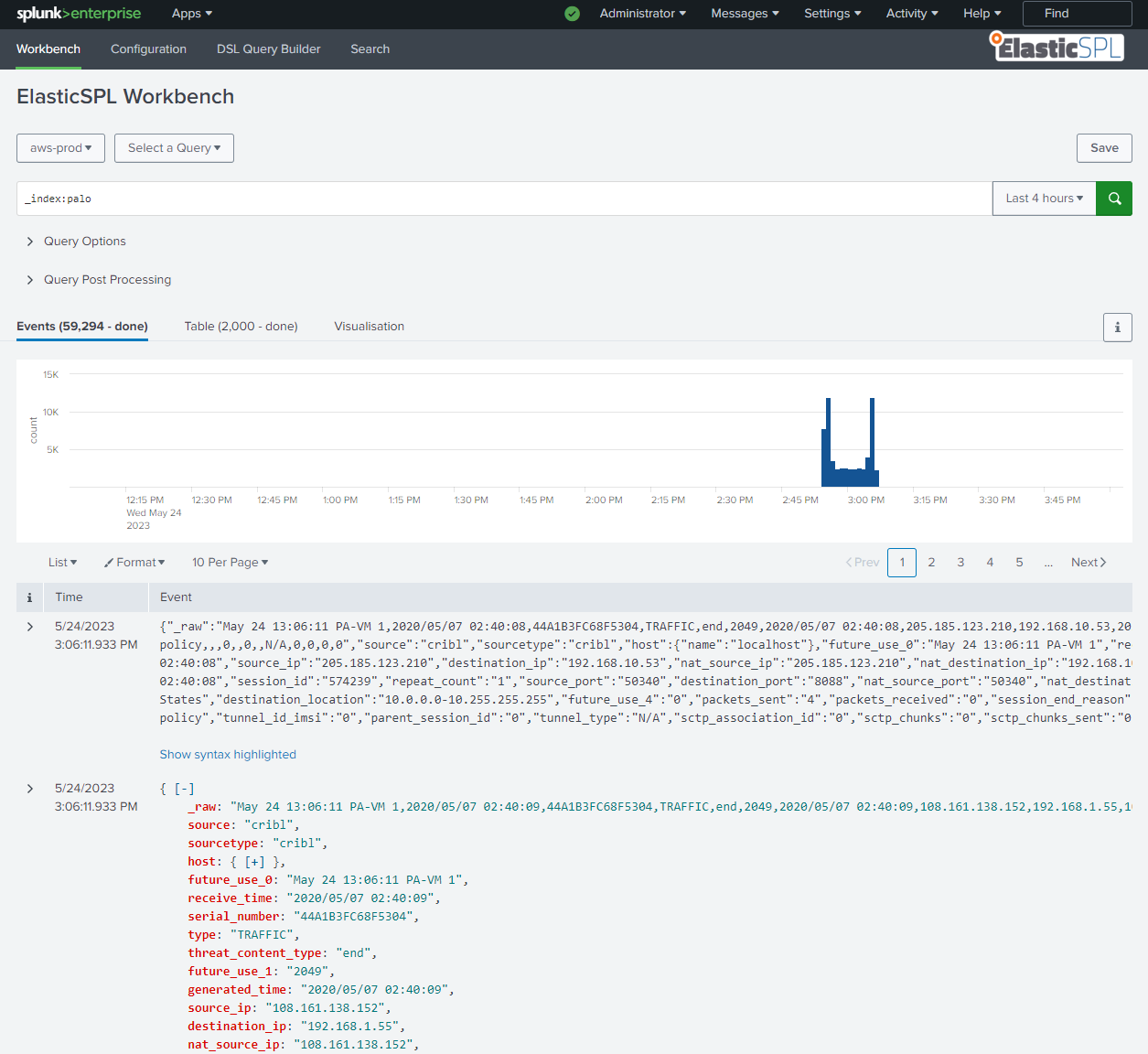Open the Settings menu
The height and width of the screenshot is (1054, 1148).
point(831,14)
